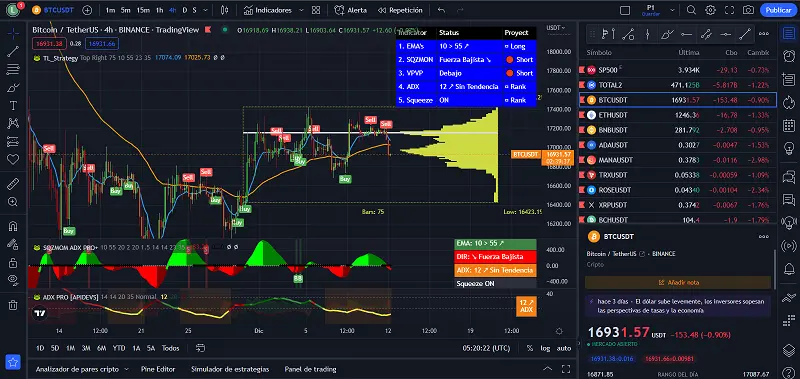Select the ruler measure tool
The height and width of the screenshot is (379, 800).
click(x=13, y=184)
